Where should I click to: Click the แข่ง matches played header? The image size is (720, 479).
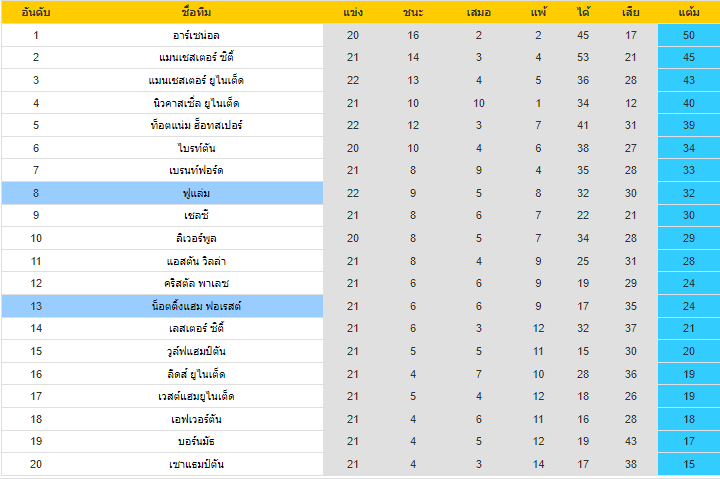coord(353,12)
